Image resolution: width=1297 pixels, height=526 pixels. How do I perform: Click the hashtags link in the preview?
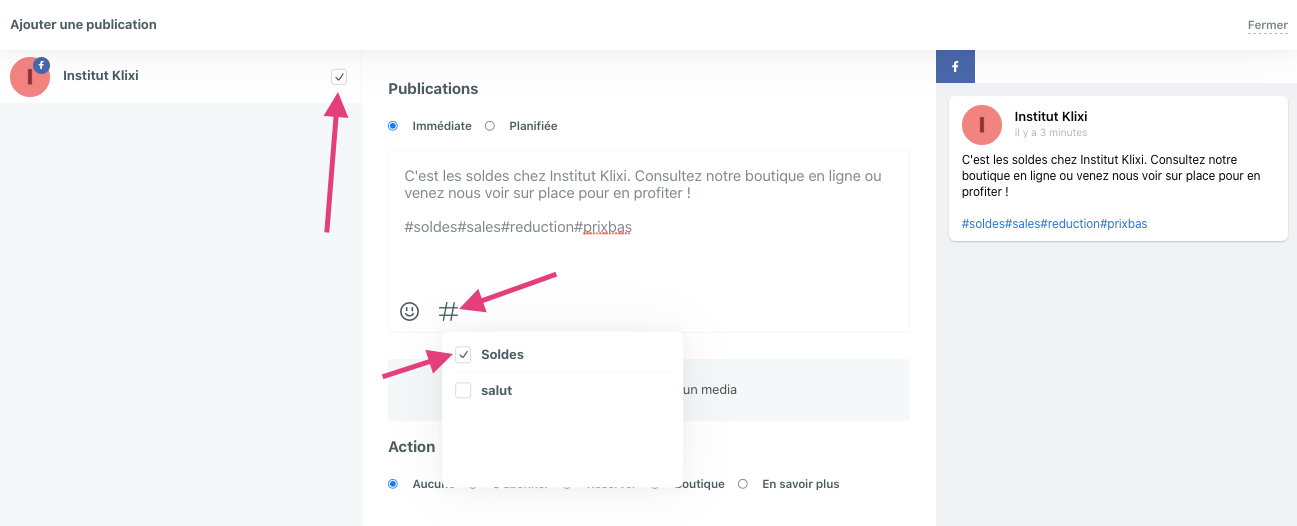click(1054, 224)
